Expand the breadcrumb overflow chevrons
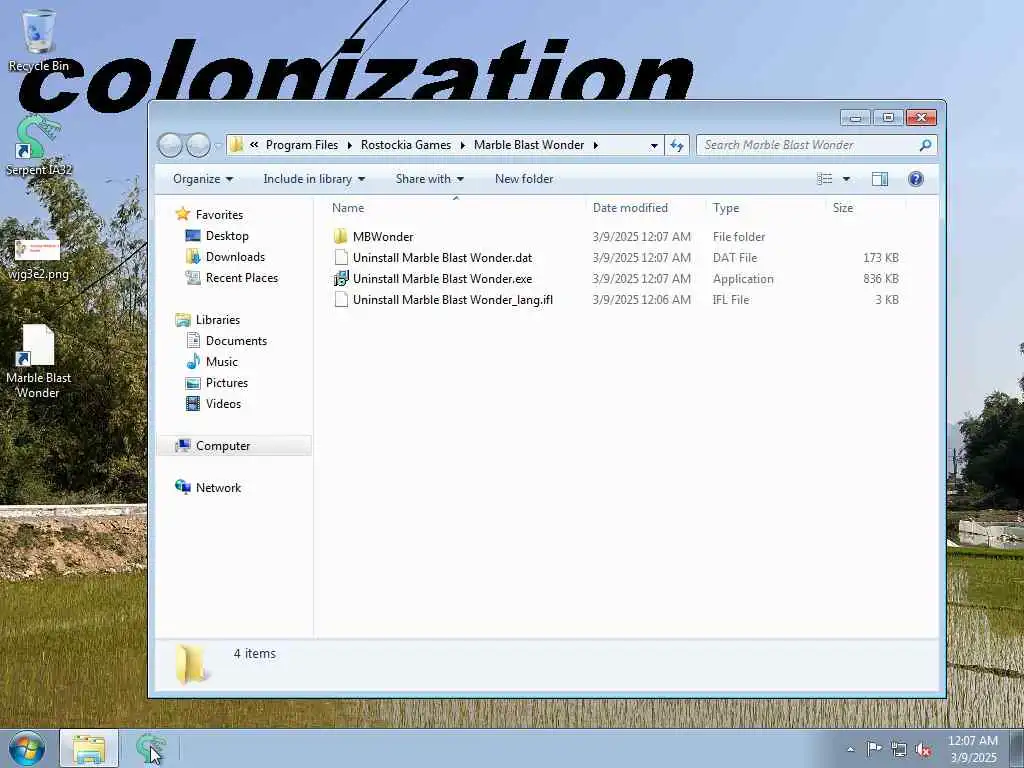 pos(254,145)
